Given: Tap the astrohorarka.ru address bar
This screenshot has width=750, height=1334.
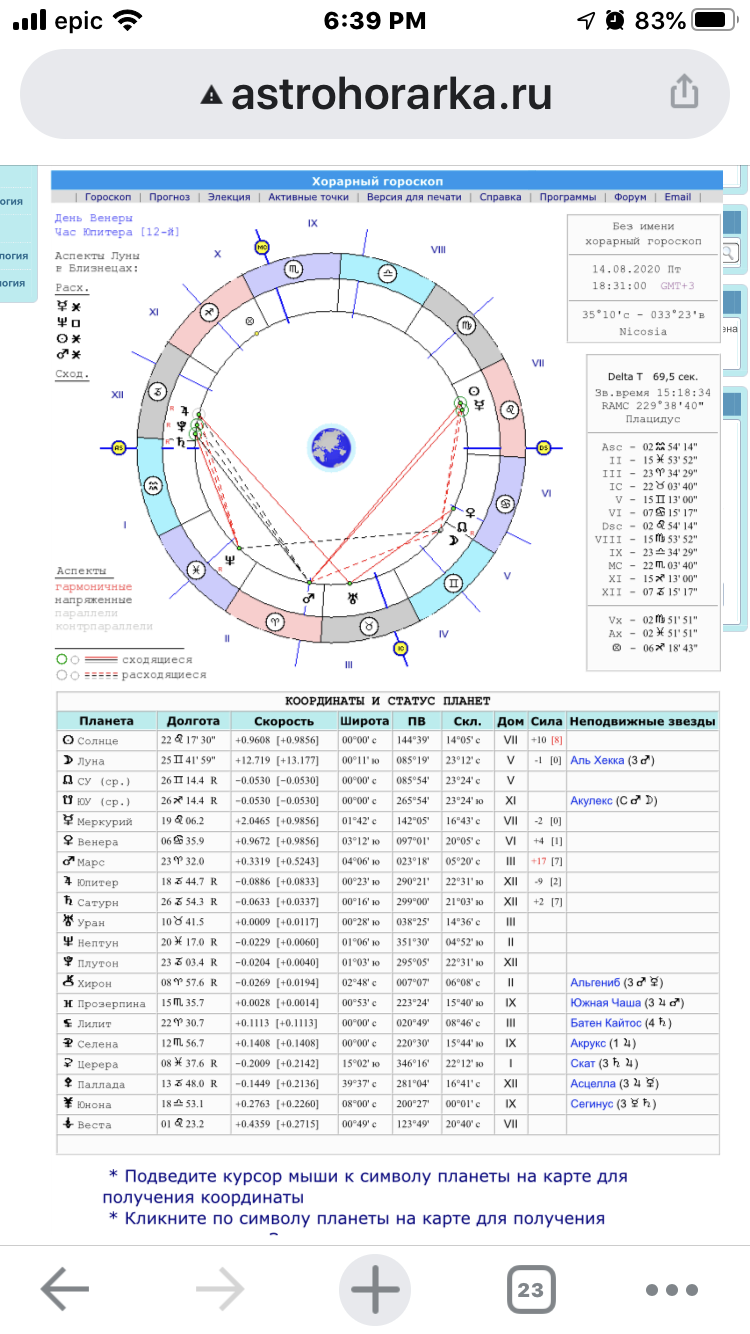Looking at the screenshot, I should (375, 94).
